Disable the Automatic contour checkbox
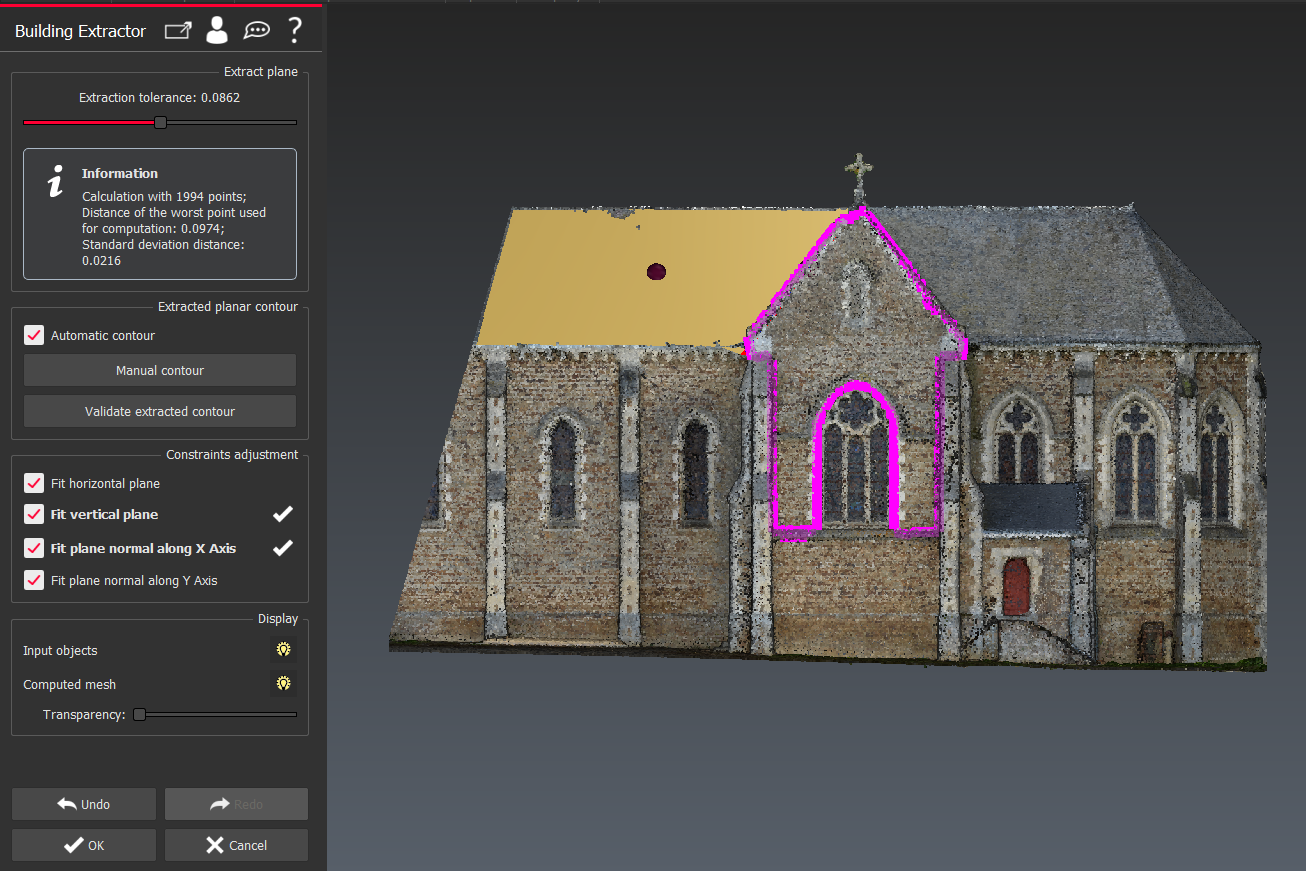The width and height of the screenshot is (1306, 871). coord(34,336)
